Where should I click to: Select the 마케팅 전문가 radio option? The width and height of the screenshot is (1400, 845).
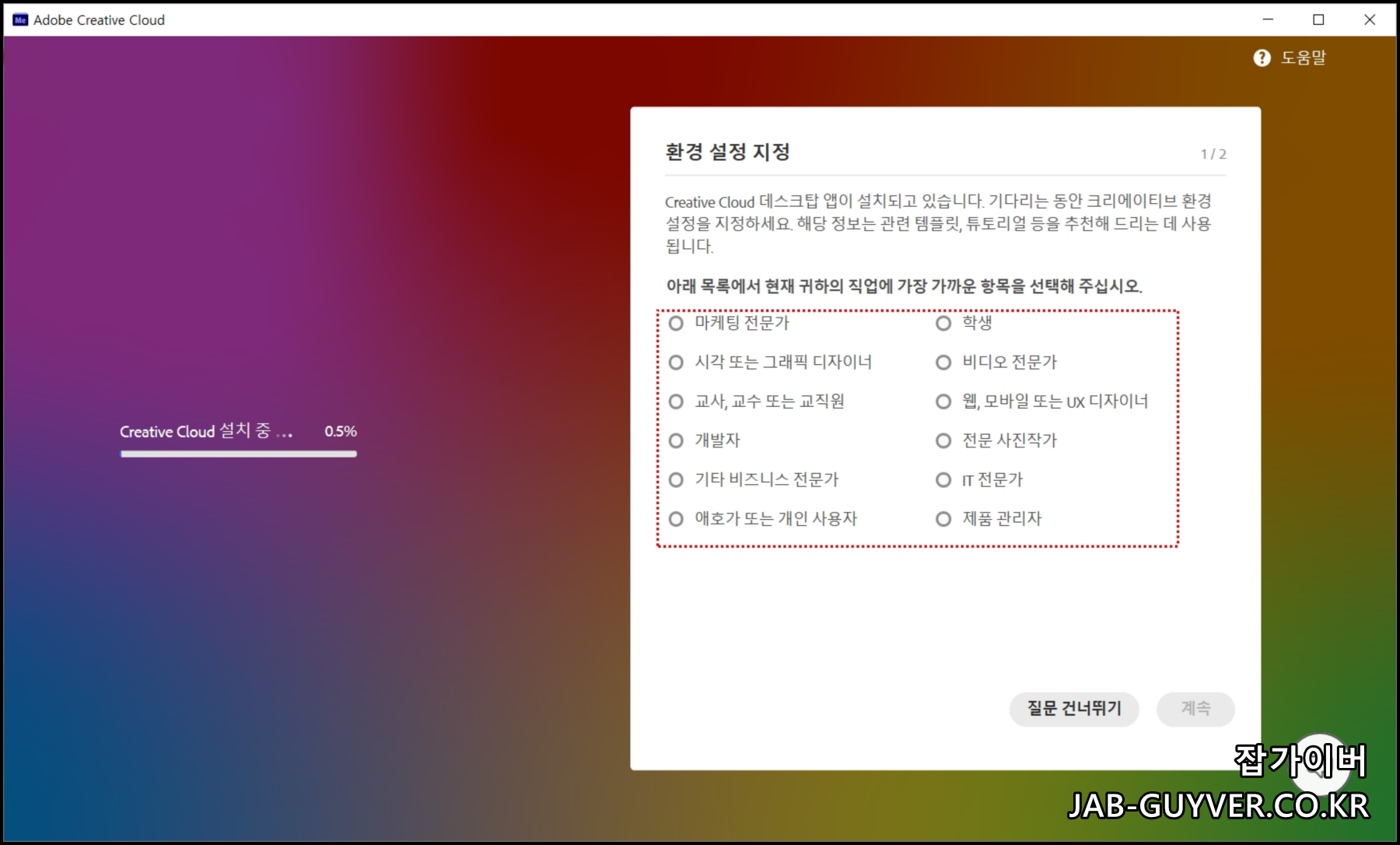click(x=676, y=323)
